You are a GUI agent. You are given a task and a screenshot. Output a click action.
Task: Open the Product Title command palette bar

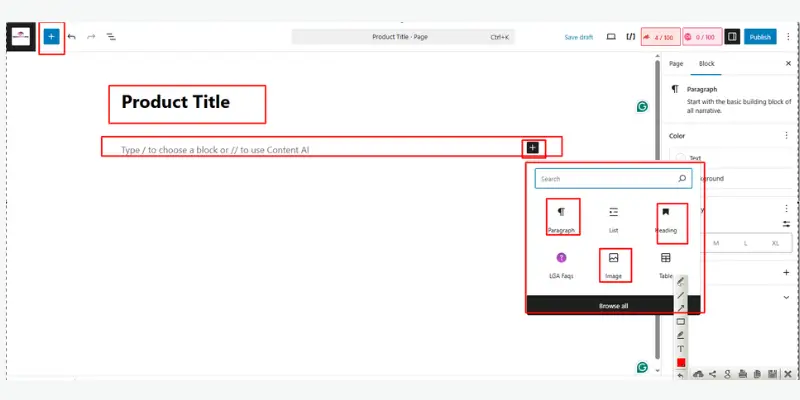[x=403, y=37]
